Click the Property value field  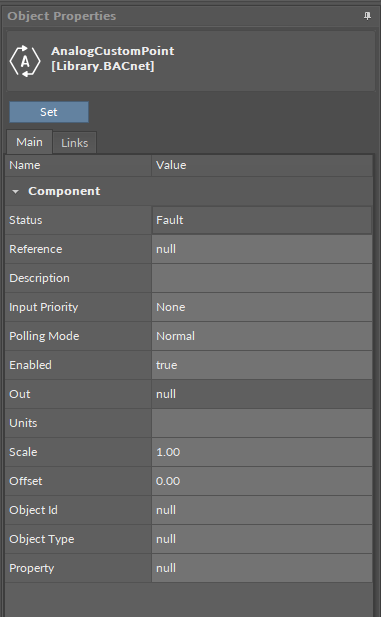click(x=262, y=568)
